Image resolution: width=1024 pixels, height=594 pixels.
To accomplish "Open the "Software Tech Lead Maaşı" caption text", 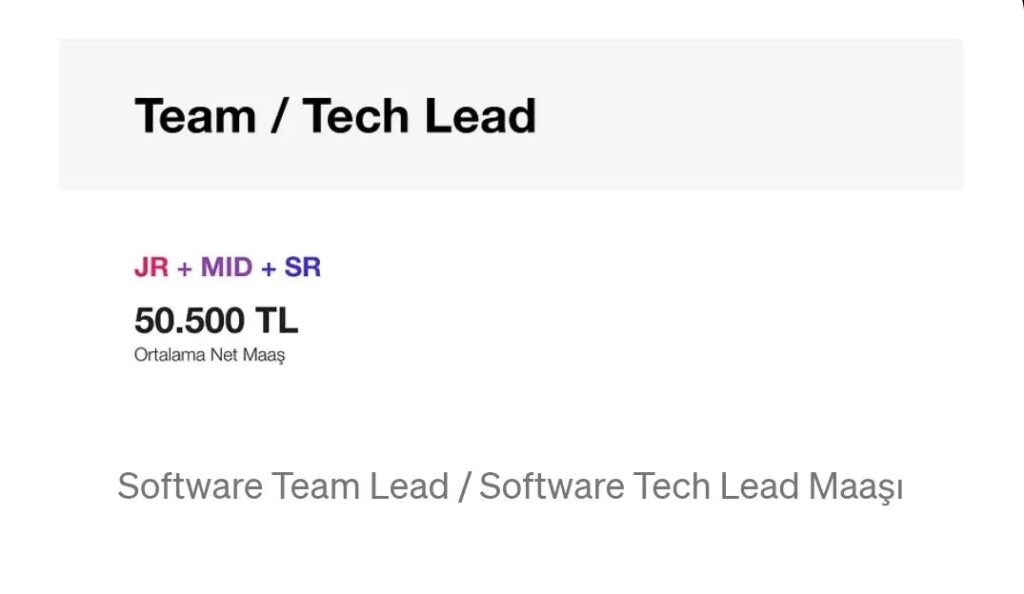I will [691, 487].
